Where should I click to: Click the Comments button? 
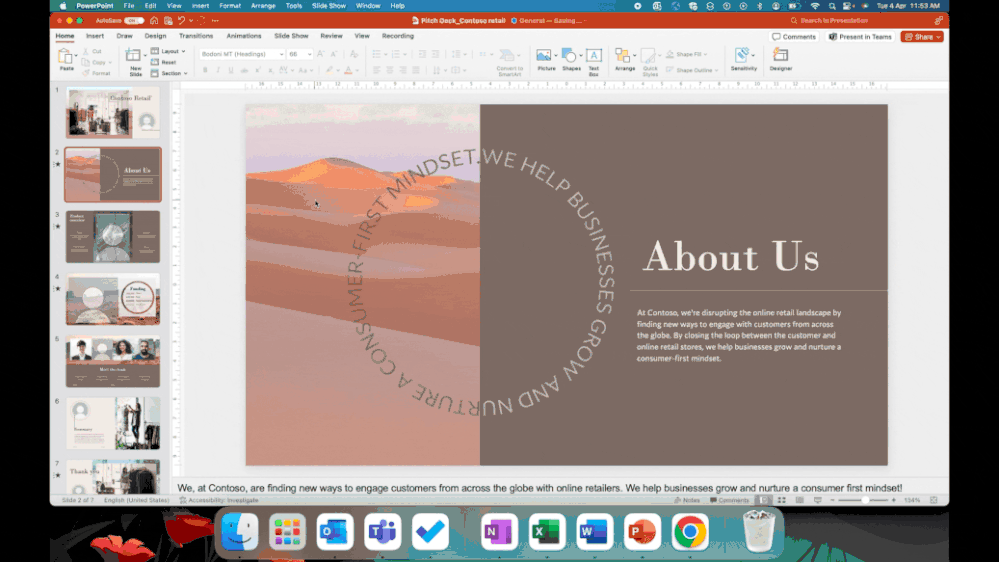click(794, 37)
